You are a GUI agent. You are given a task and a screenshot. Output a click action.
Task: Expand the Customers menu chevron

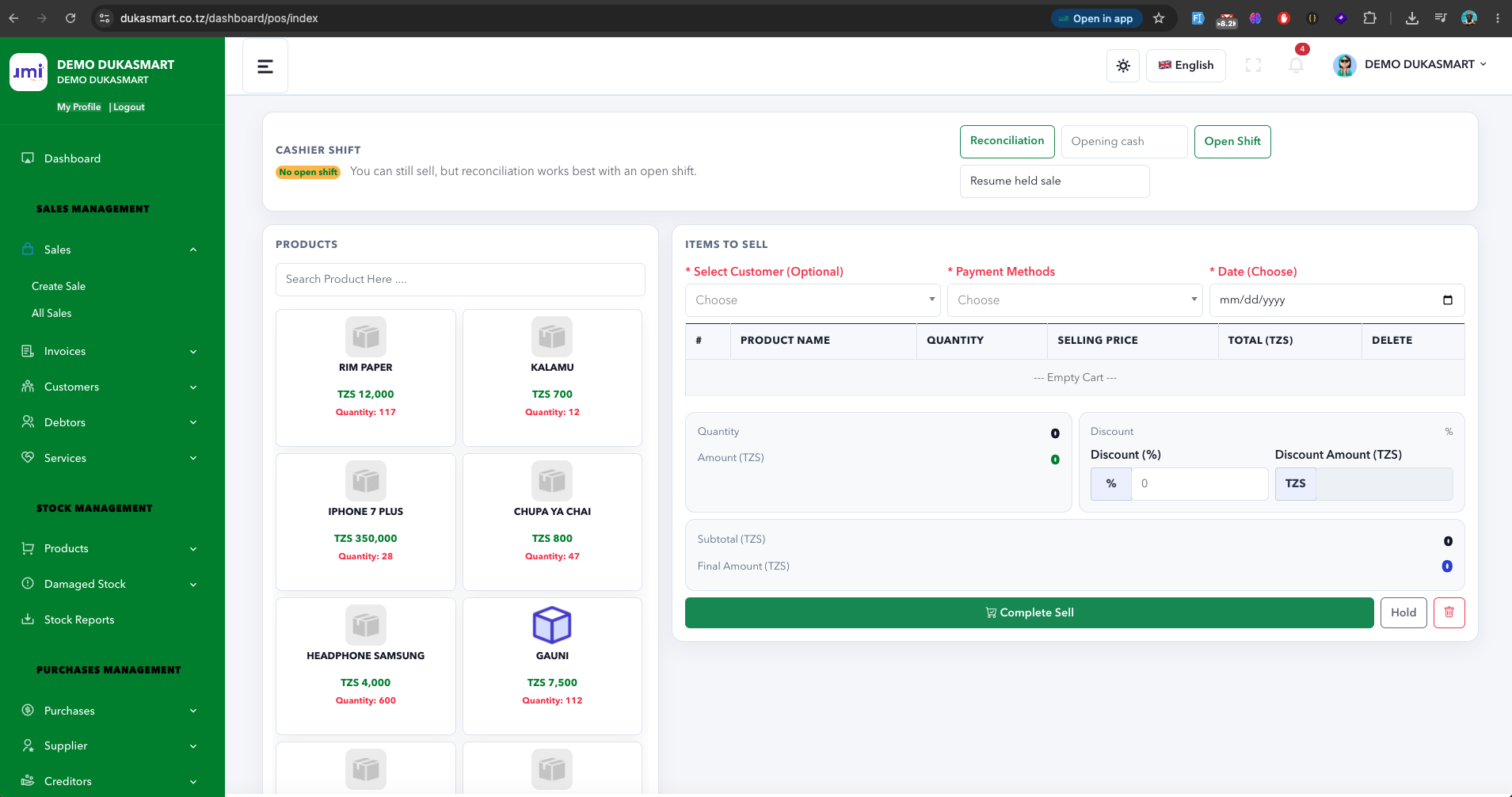tap(193, 387)
